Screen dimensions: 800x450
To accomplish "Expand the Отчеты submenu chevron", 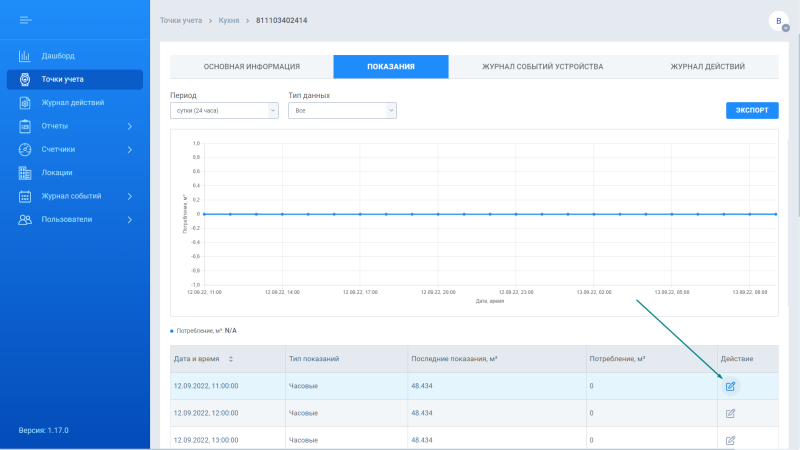I will pos(130,126).
